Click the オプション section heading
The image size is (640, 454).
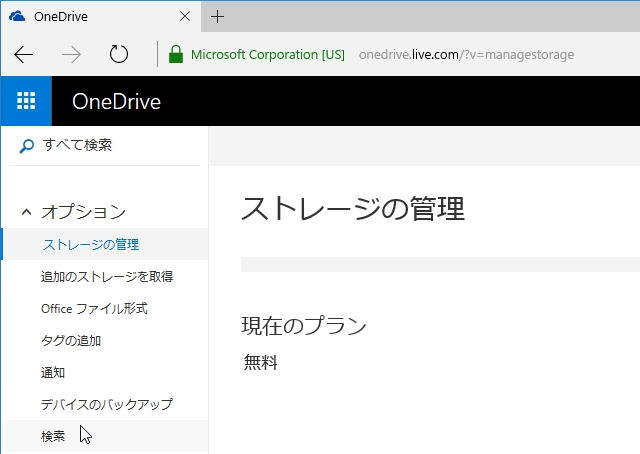[x=83, y=211]
